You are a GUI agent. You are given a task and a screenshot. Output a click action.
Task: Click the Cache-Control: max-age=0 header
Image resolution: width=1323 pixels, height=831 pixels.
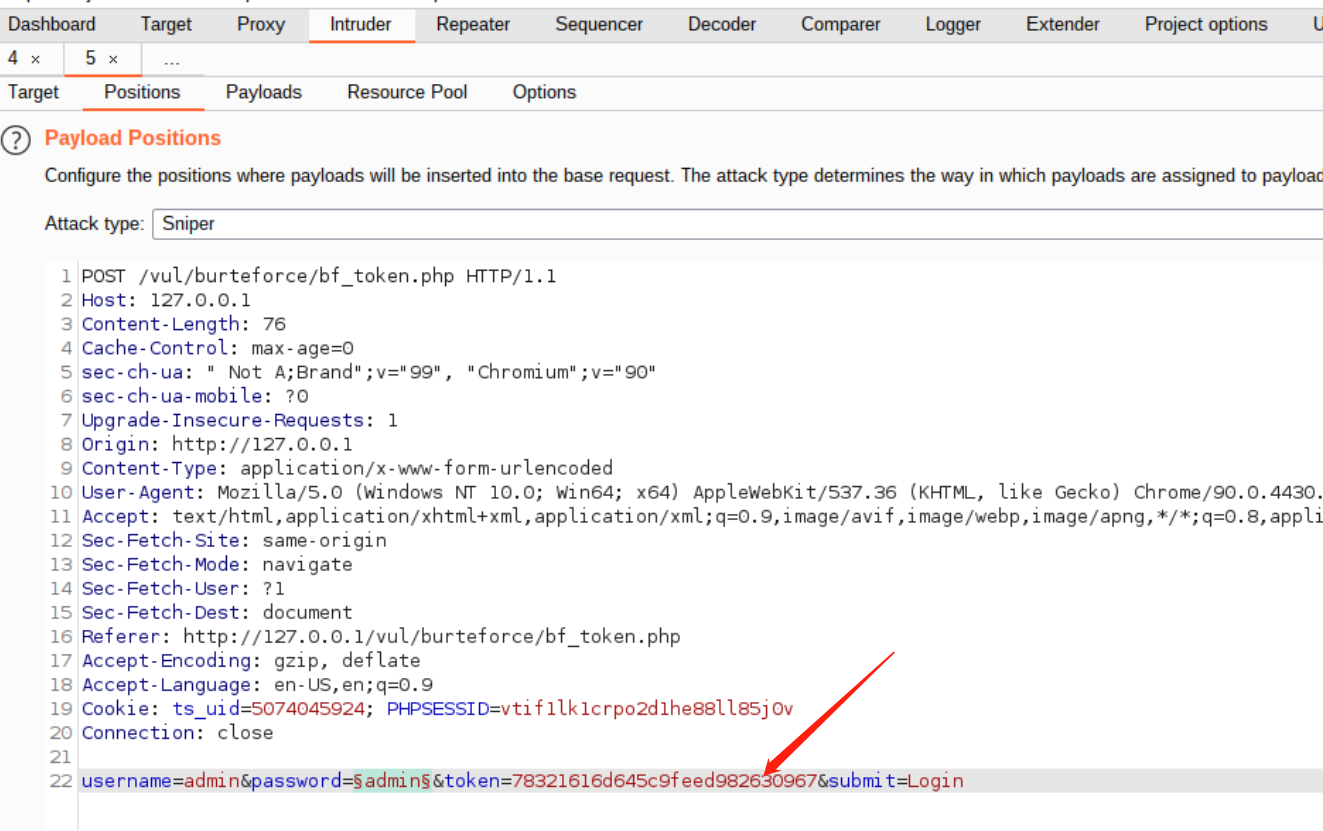pos(218,348)
